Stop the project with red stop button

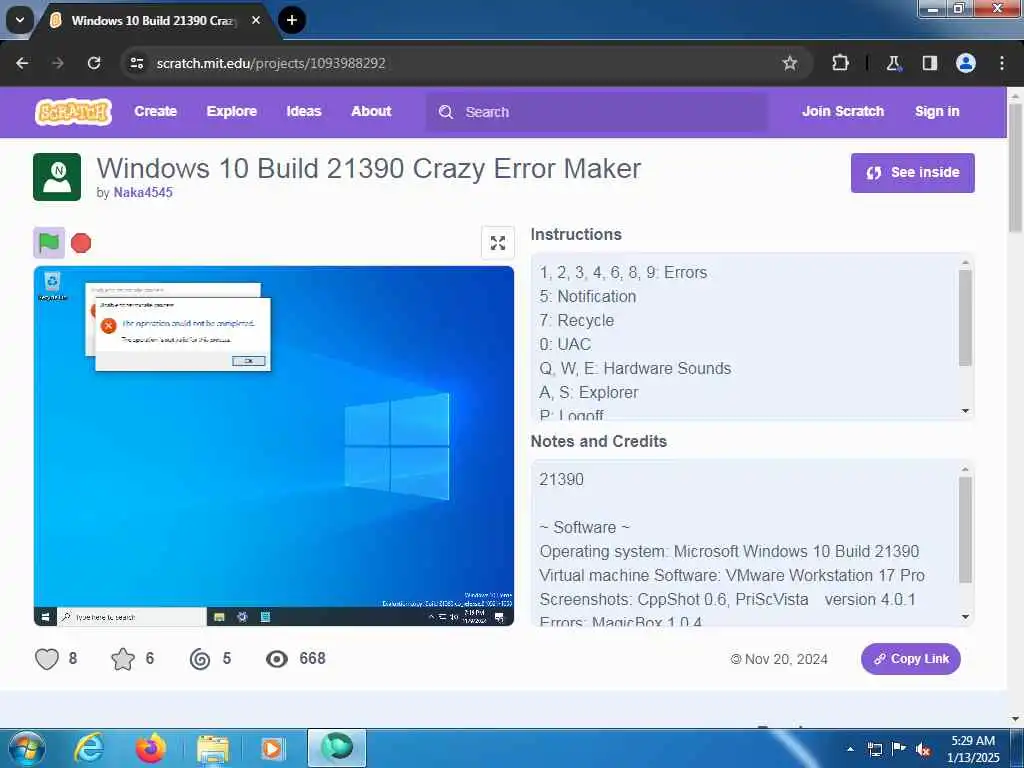pyautogui.click(x=81, y=243)
